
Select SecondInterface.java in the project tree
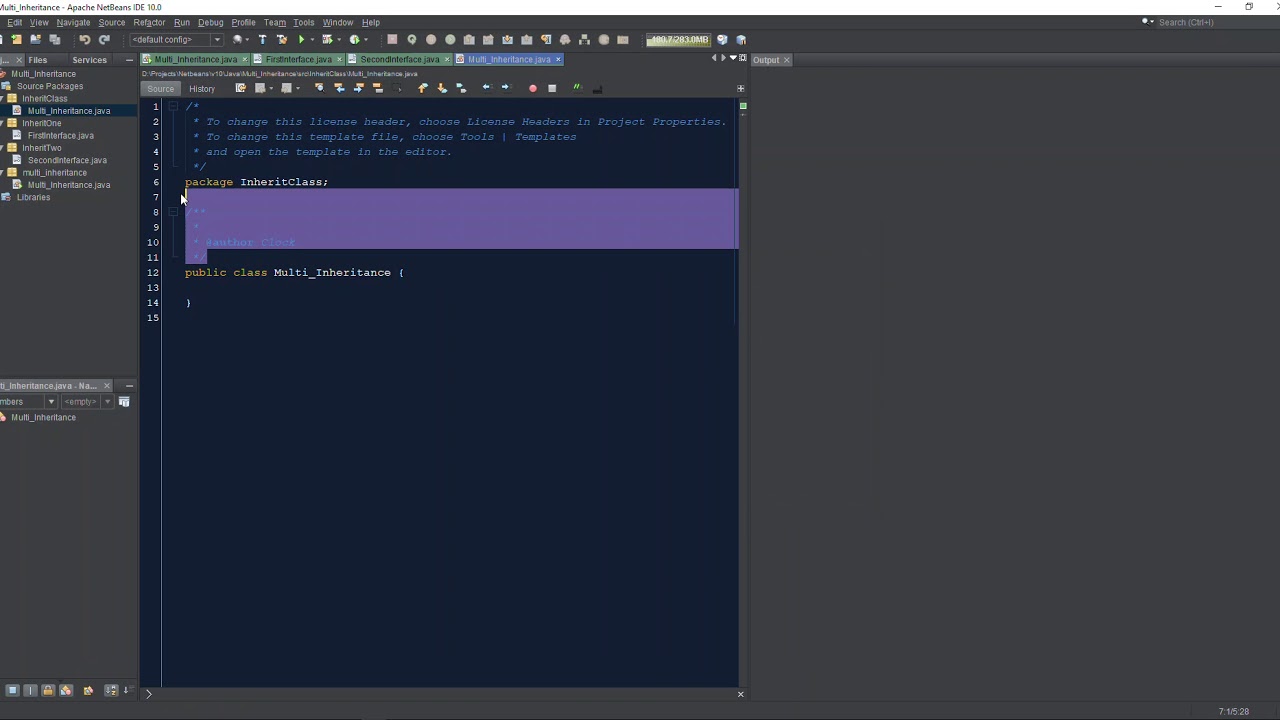(x=67, y=160)
